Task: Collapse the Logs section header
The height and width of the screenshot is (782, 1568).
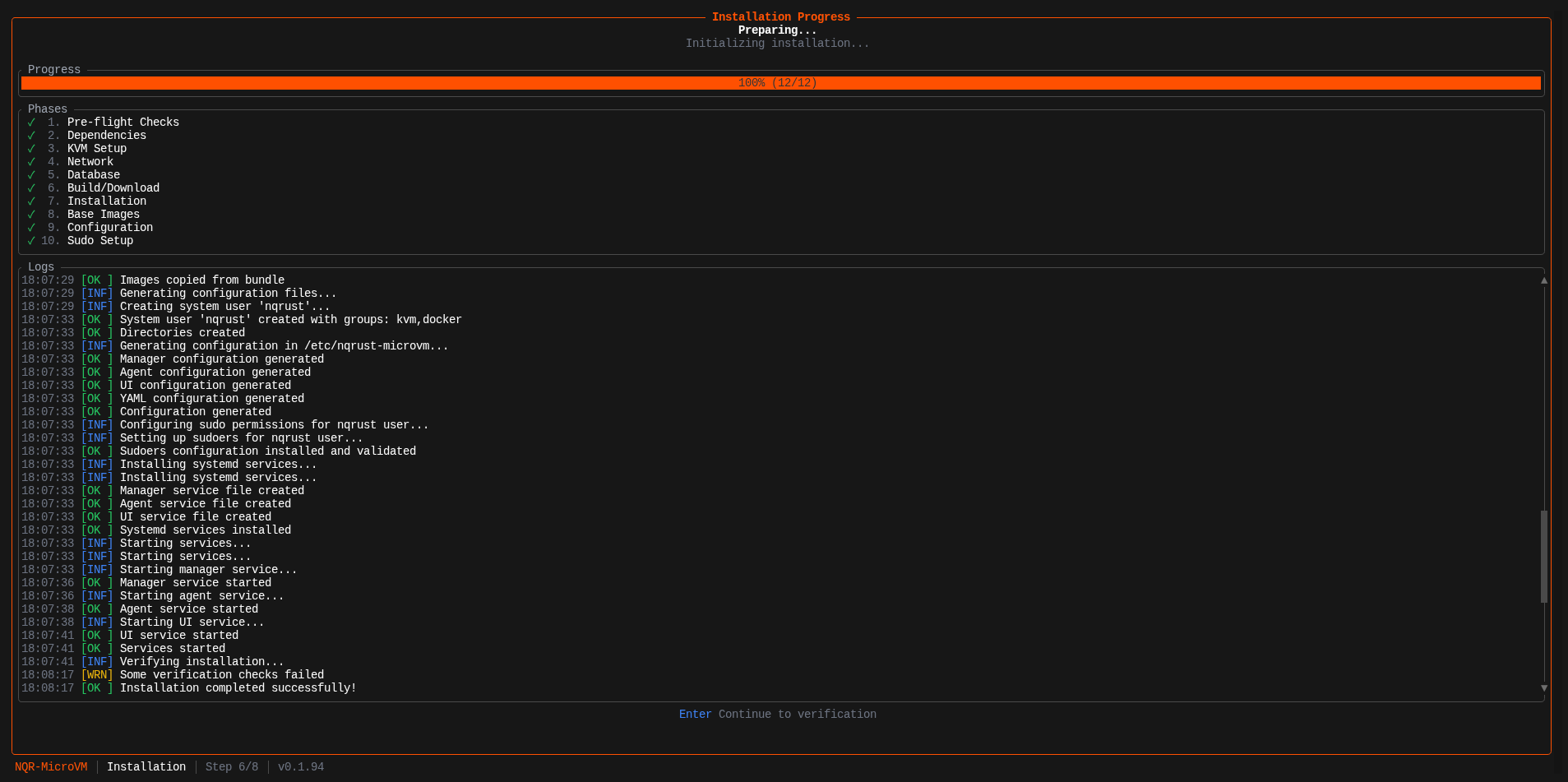Action: (40, 266)
